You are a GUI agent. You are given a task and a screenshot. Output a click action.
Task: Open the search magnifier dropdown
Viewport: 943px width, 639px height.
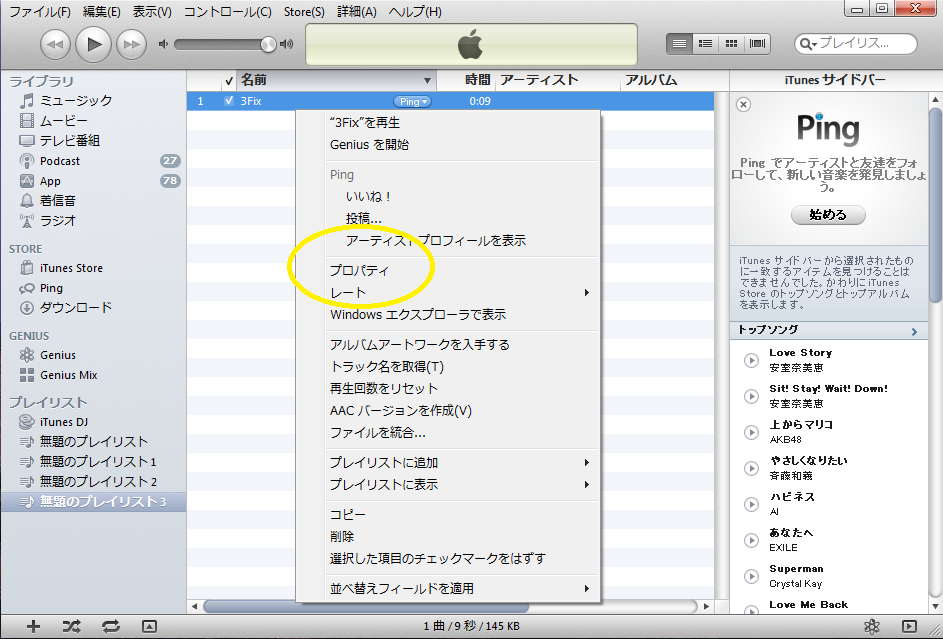[x=808, y=44]
